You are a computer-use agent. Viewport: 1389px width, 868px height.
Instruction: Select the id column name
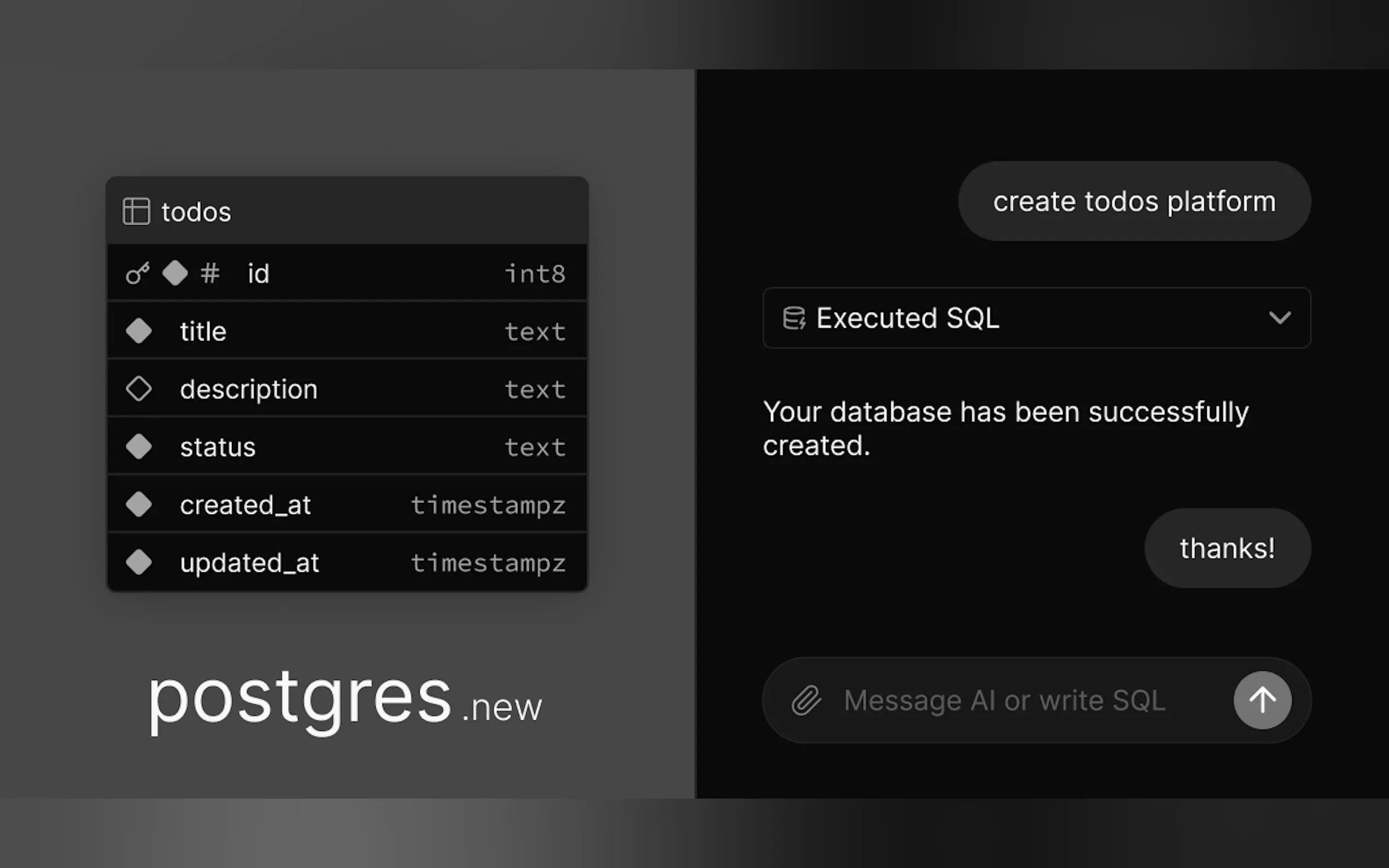click(259, 273)
